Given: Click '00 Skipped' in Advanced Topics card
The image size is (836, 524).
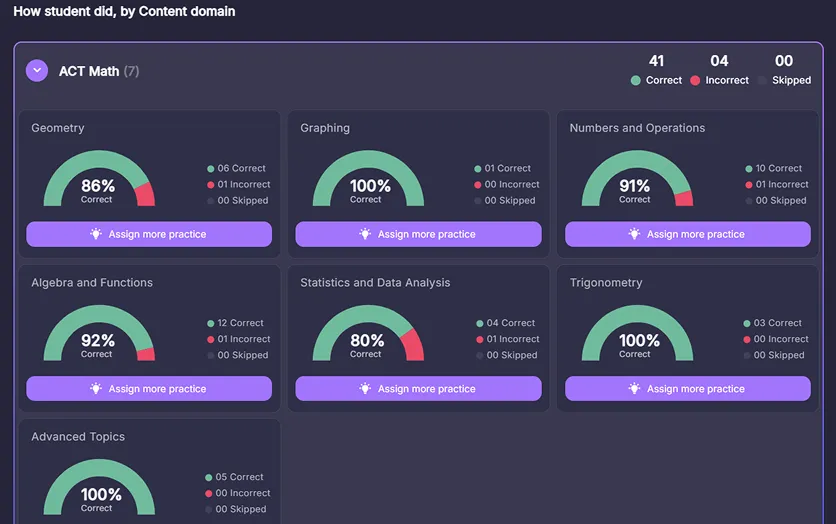Looking at the screenshot, I should (x=240, y=509).
